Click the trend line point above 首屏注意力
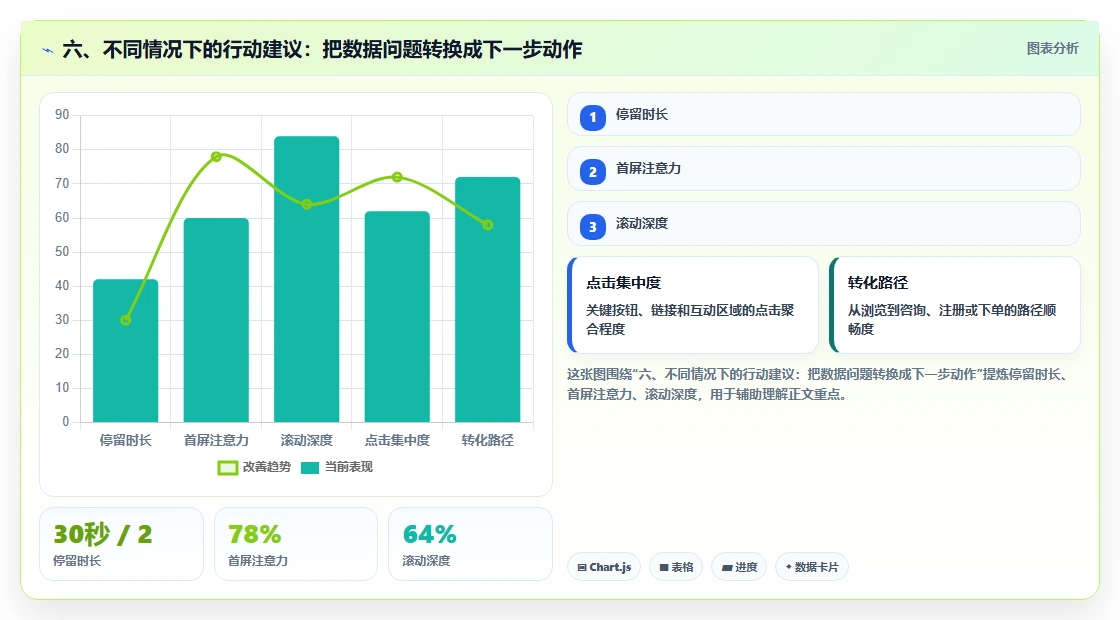1120x620 pixels. coord(216,156)
